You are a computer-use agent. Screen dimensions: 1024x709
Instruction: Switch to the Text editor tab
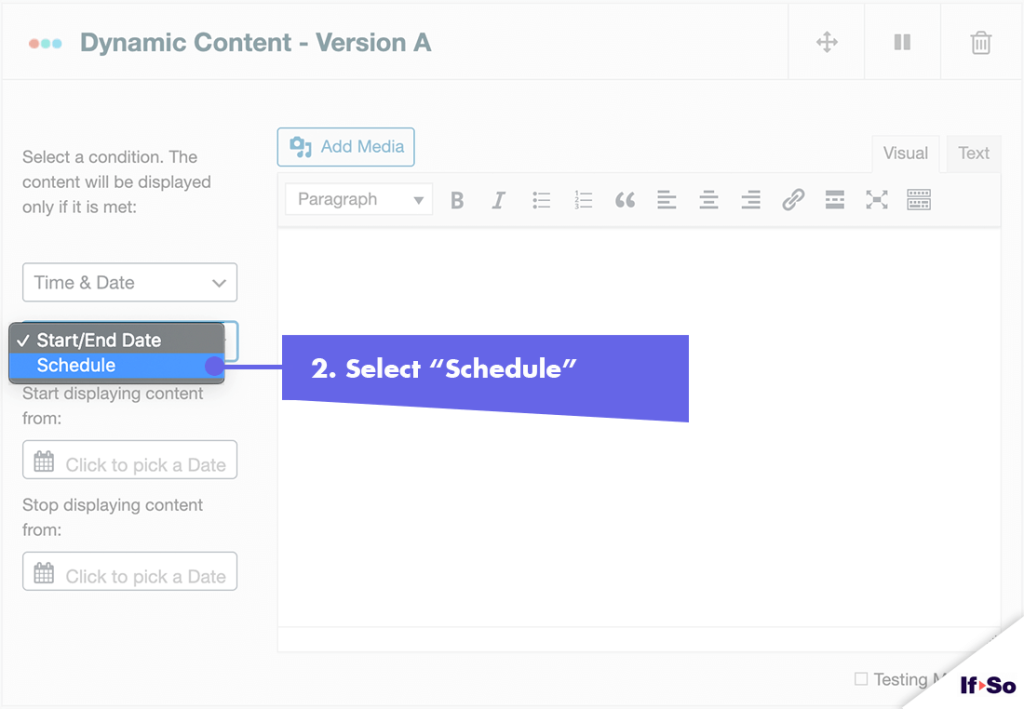973,153
